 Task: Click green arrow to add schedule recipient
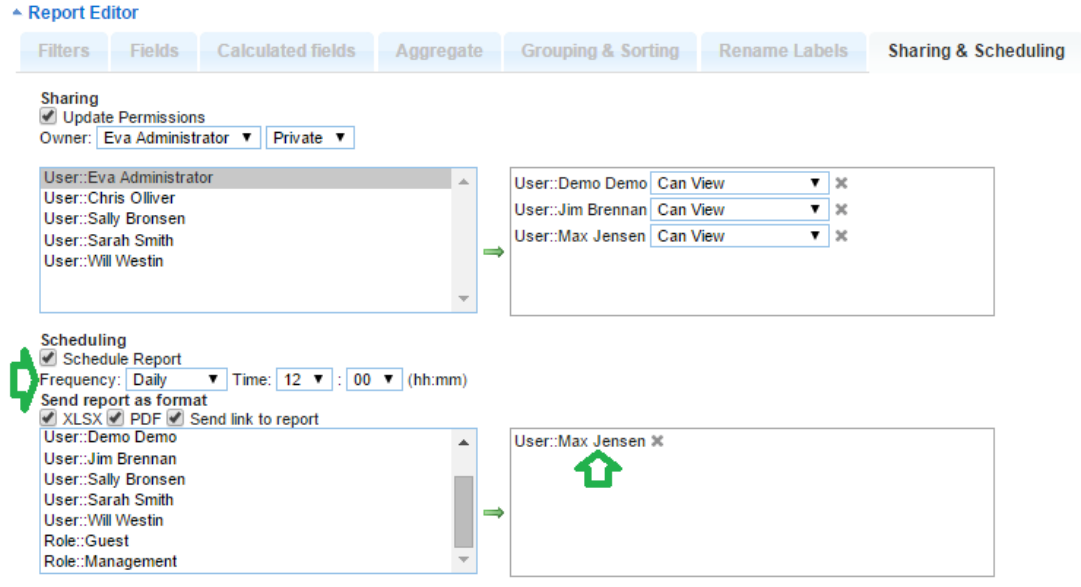coord(493,513)
